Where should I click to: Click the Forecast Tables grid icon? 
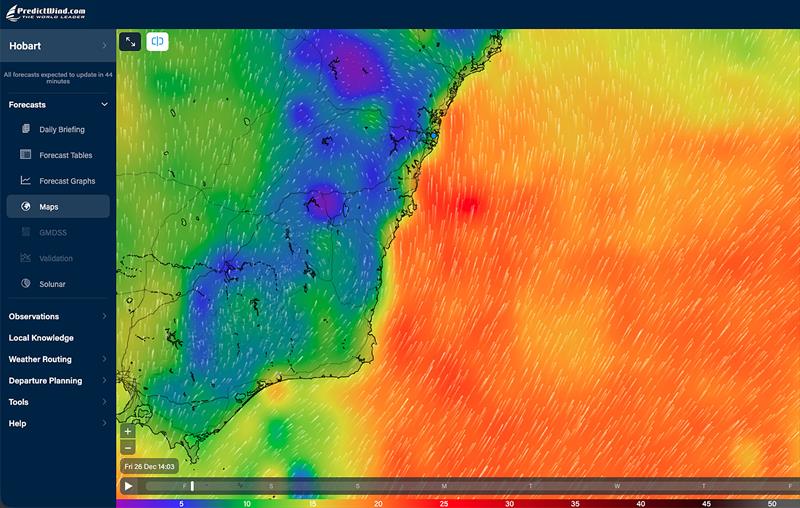pos(26,154)
